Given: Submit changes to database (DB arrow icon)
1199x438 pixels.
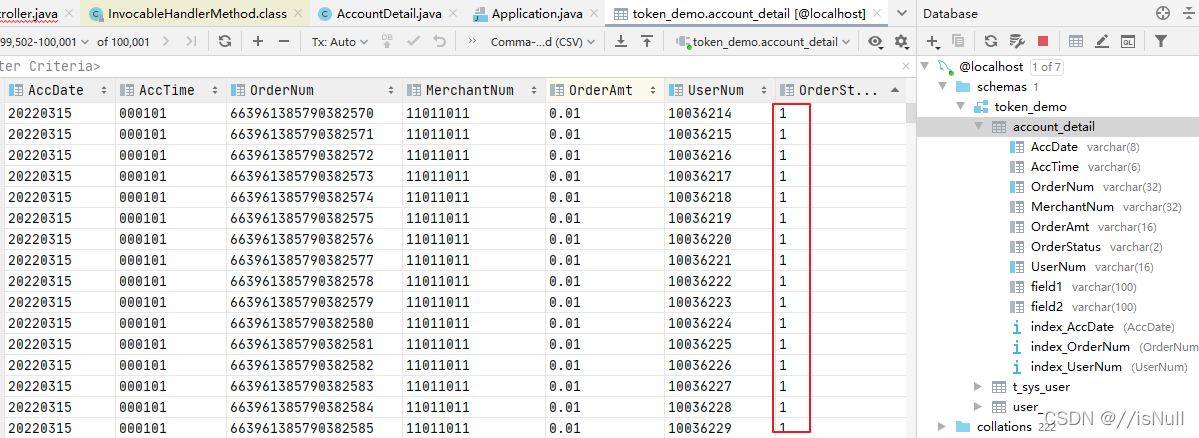Looking at the screenshot, I should click(388, 41).
